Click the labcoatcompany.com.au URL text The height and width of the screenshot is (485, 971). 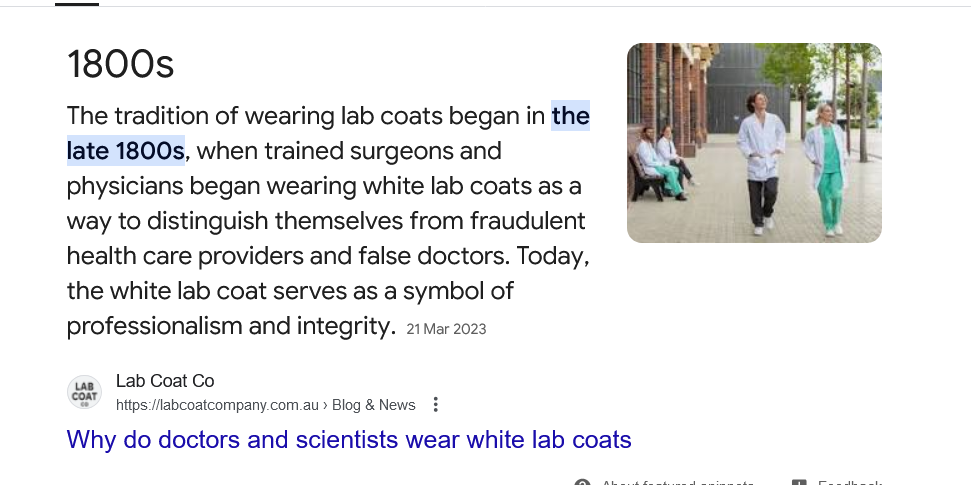pos(217,405)
